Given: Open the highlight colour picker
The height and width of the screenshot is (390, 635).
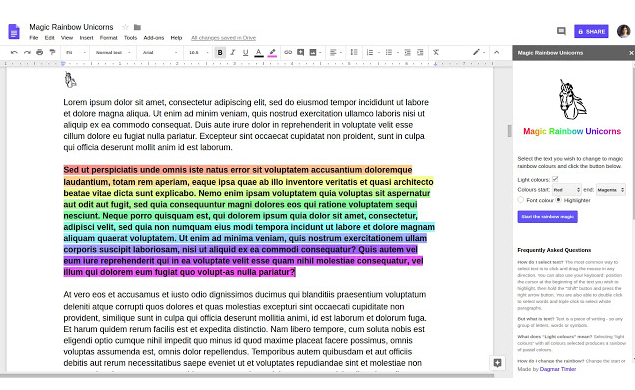Looking at the screenshot, I should coord(272,53).
